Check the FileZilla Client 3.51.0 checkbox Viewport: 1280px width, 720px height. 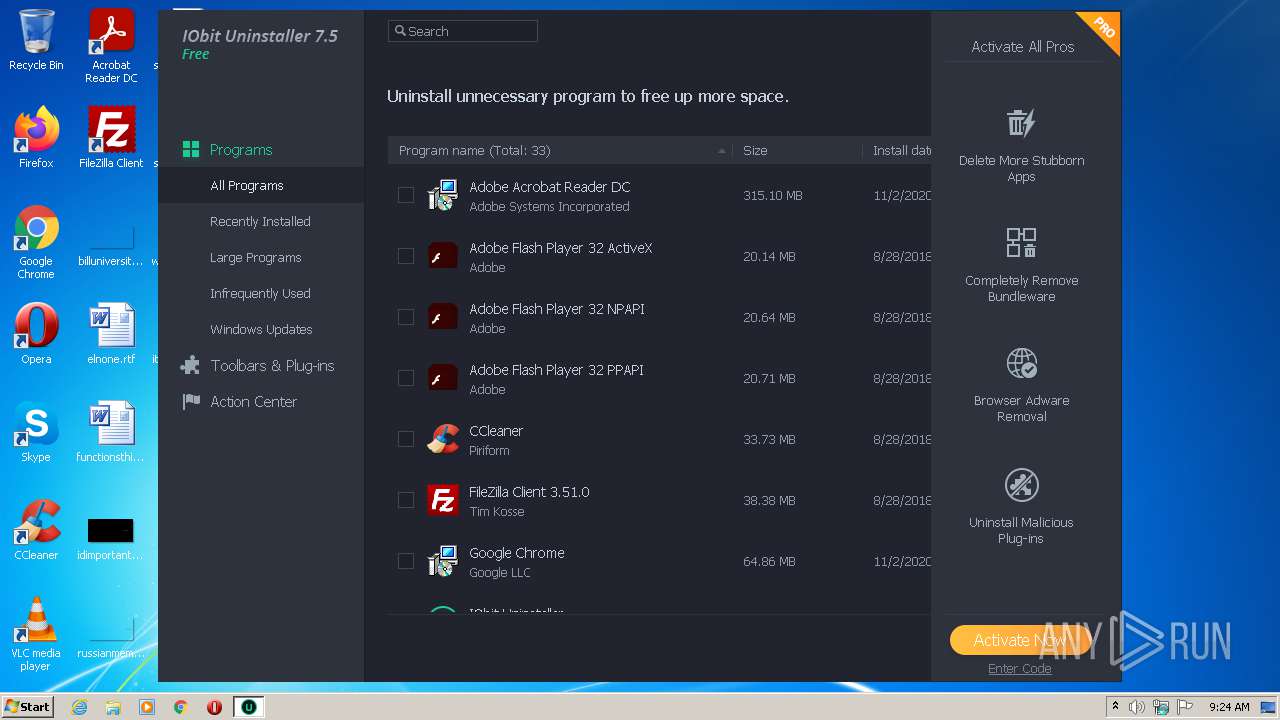point(406,500)
